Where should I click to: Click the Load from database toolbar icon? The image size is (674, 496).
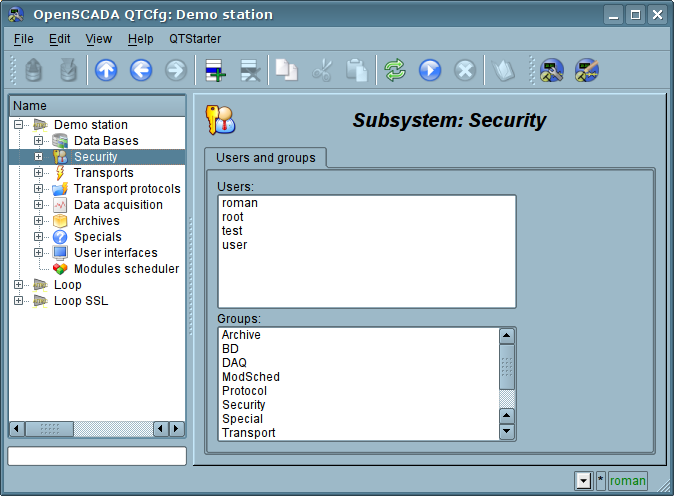tap(34, 70)
